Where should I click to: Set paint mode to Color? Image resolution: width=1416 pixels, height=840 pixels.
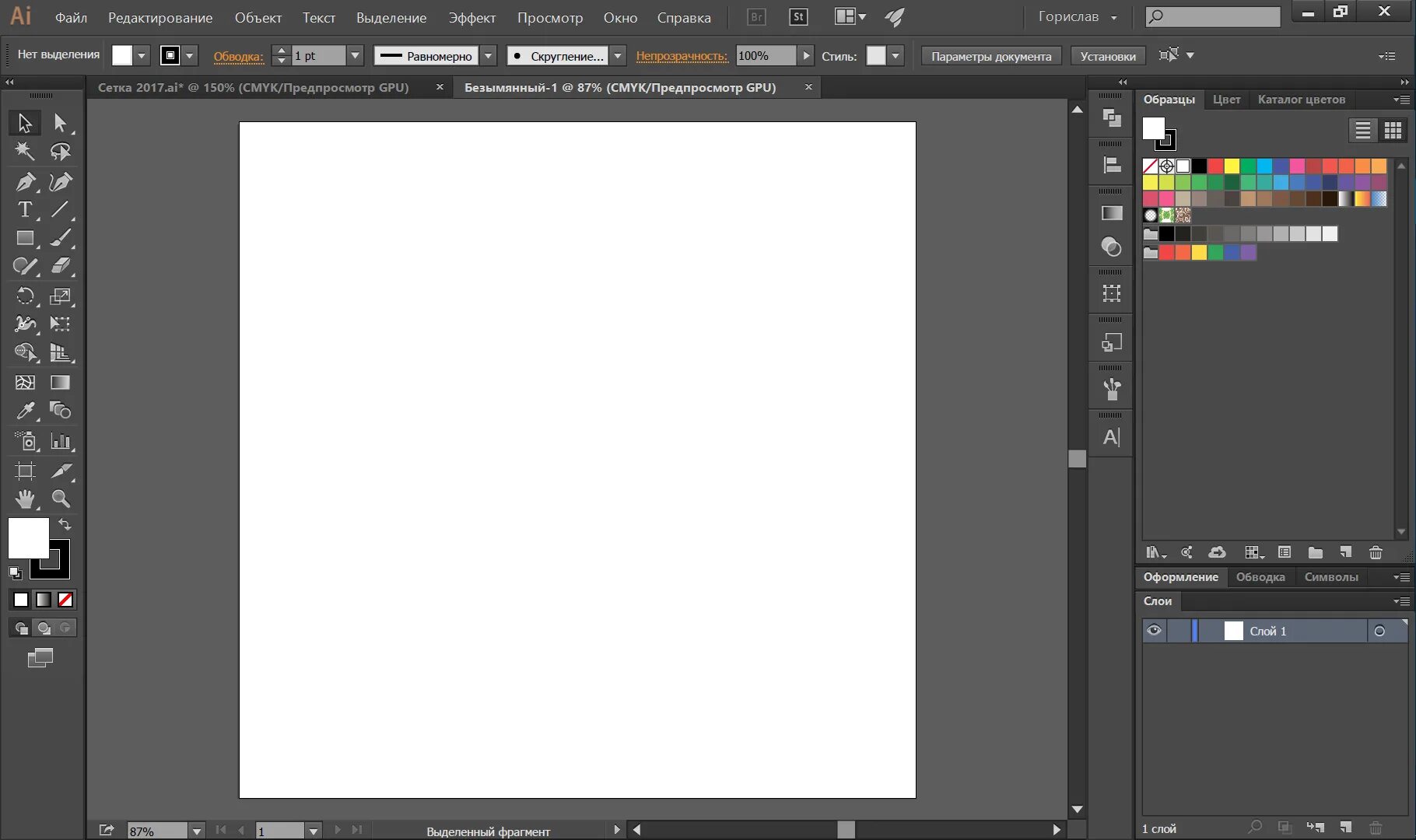(21, 600)
